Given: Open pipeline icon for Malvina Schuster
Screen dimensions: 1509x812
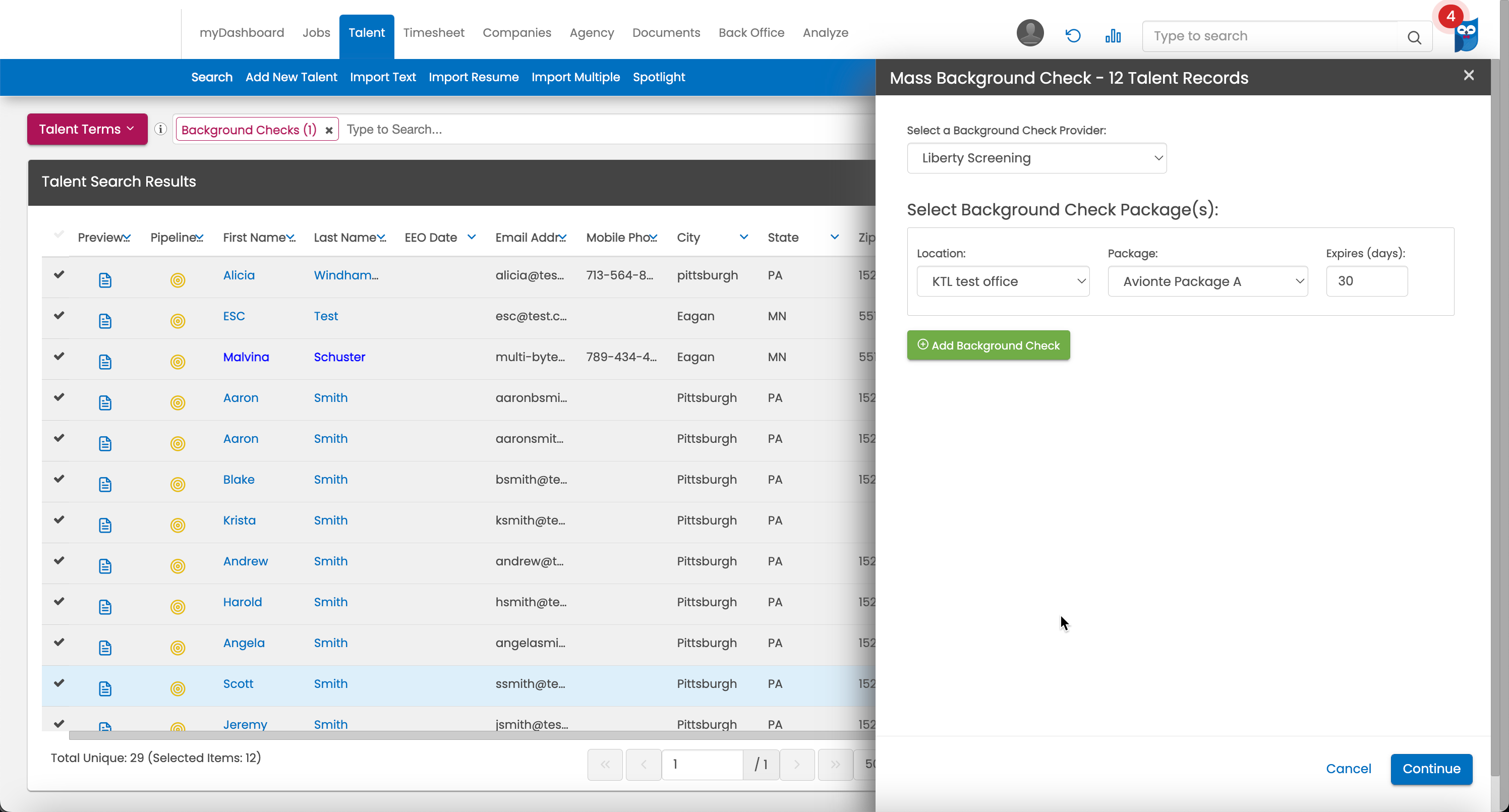Looking at the screenshot, I should 178,362.
